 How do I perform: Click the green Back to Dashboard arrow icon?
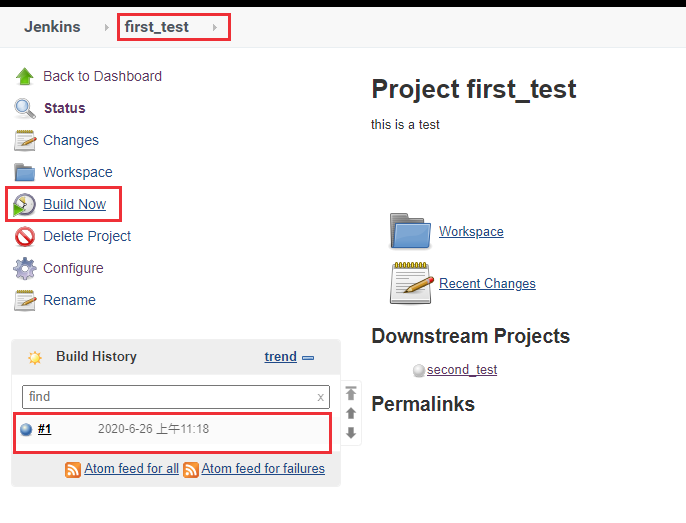click(x=24, y=77)
